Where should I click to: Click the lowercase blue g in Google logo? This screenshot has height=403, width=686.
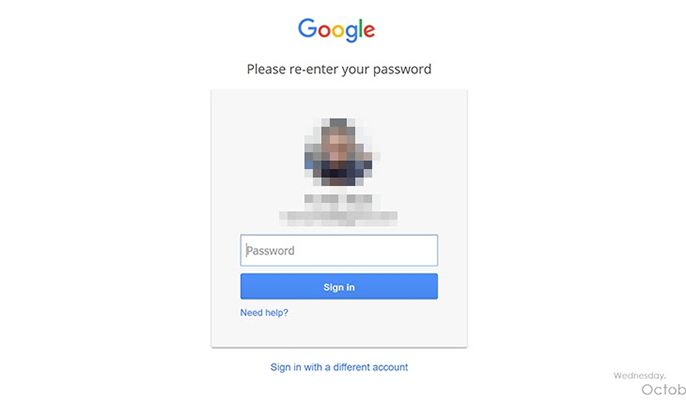pos(352,33)
